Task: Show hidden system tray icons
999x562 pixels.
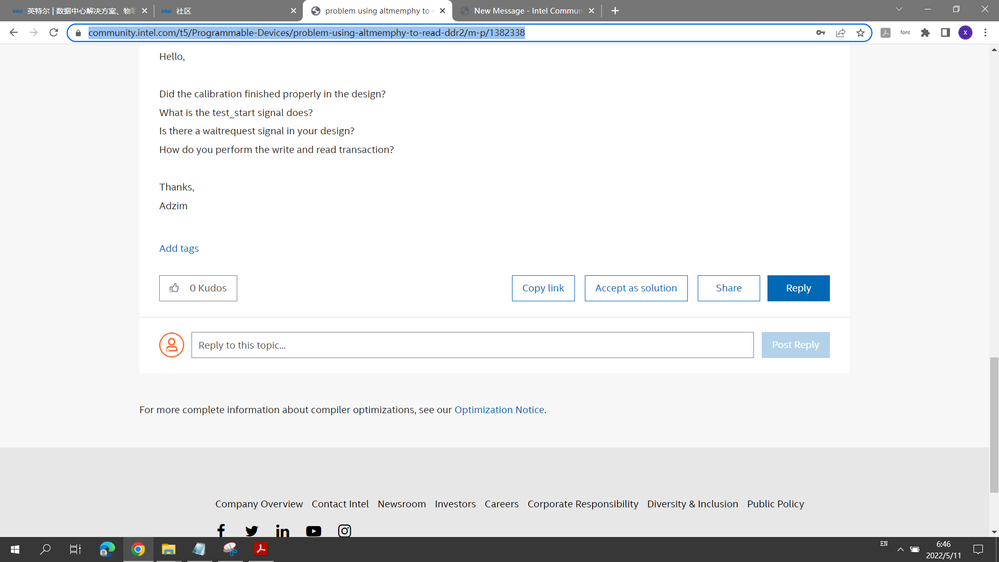Action: click(900, 549)
